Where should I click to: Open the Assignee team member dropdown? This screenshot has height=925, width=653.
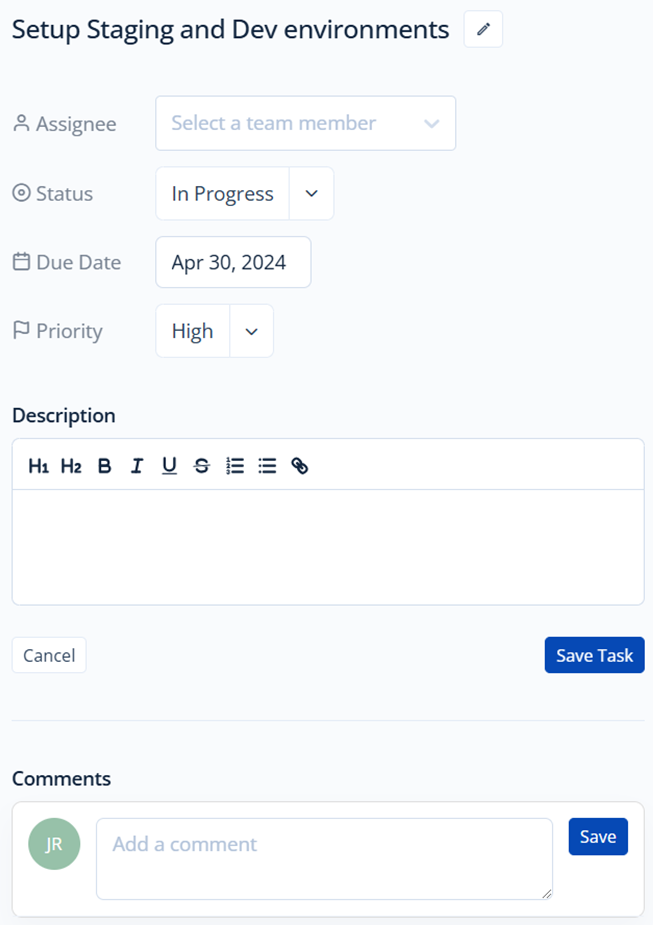coord(306,123)
